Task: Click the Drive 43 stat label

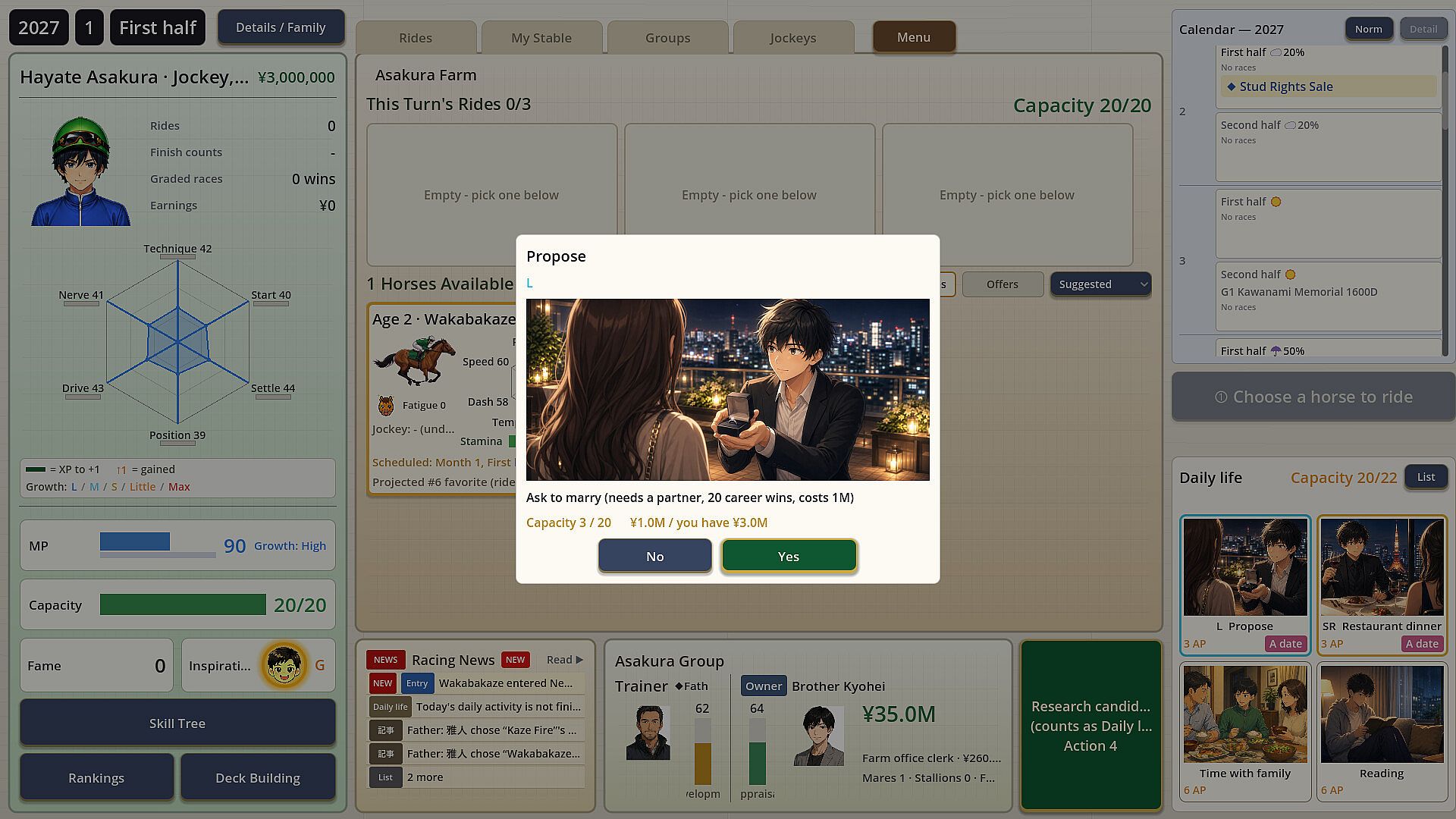Action: coord(83,388)
